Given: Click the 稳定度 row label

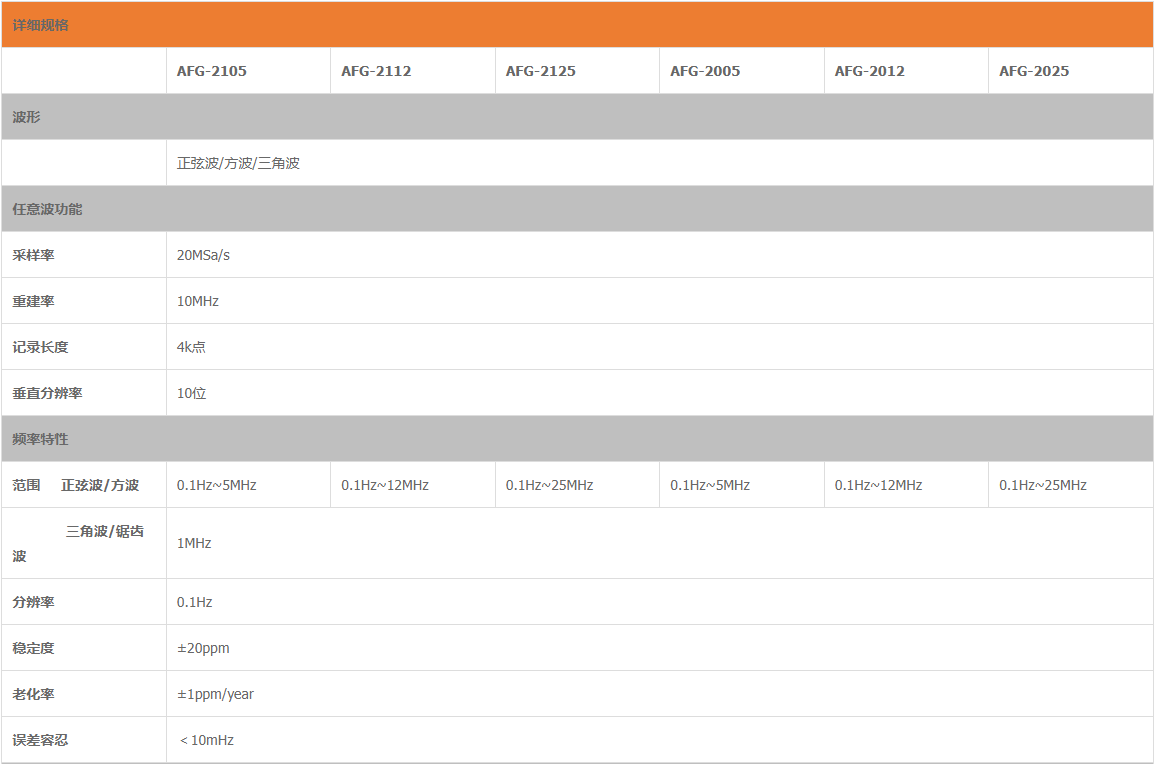Looking at the screenshot, I should [33, 648].
